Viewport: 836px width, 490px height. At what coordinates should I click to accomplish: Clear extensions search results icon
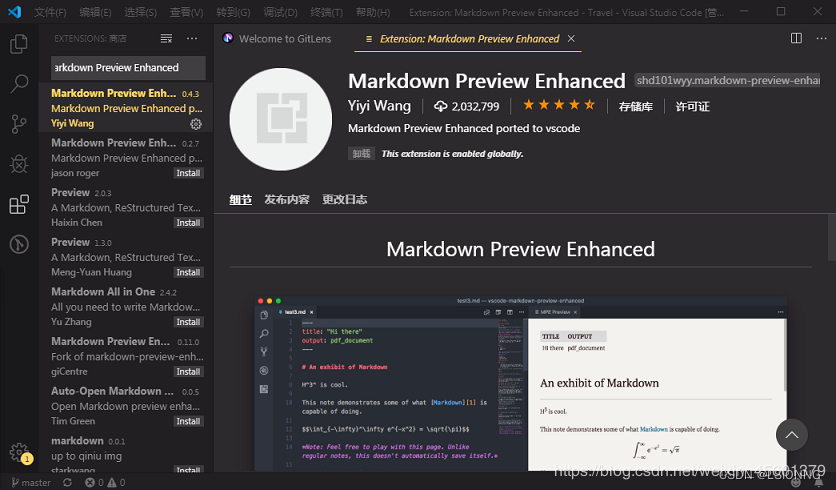166,38
